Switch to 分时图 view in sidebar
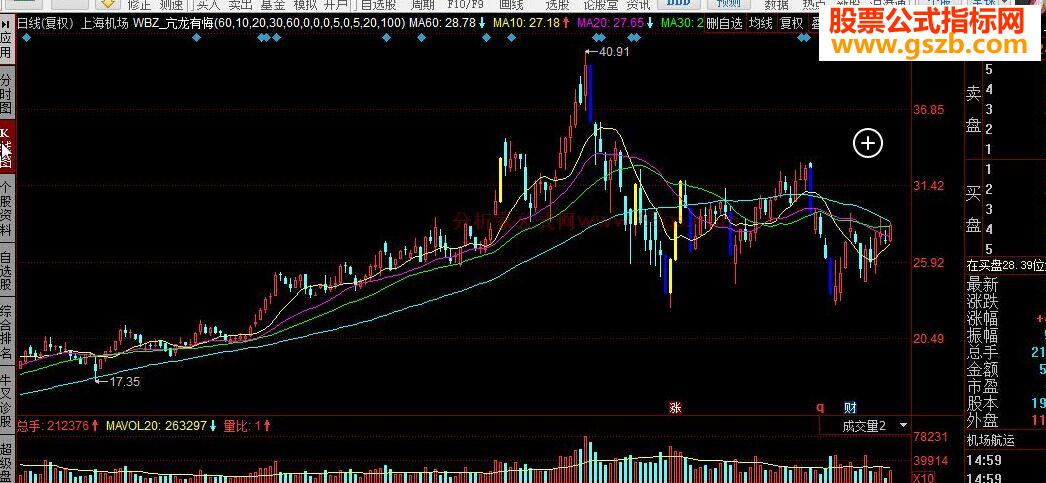 [x=6, y=92]
